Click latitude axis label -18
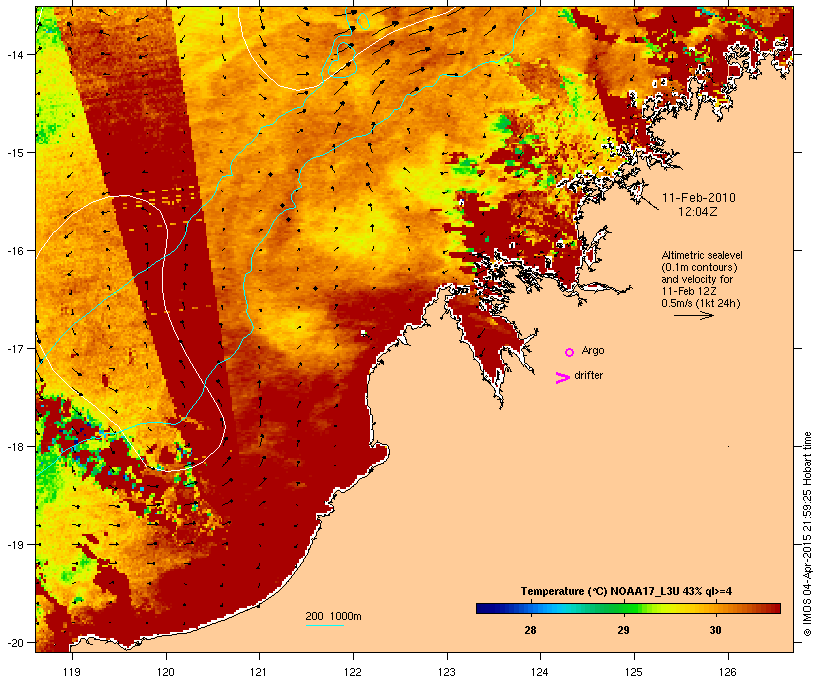The image size is (820, 680). pos(15,447)
